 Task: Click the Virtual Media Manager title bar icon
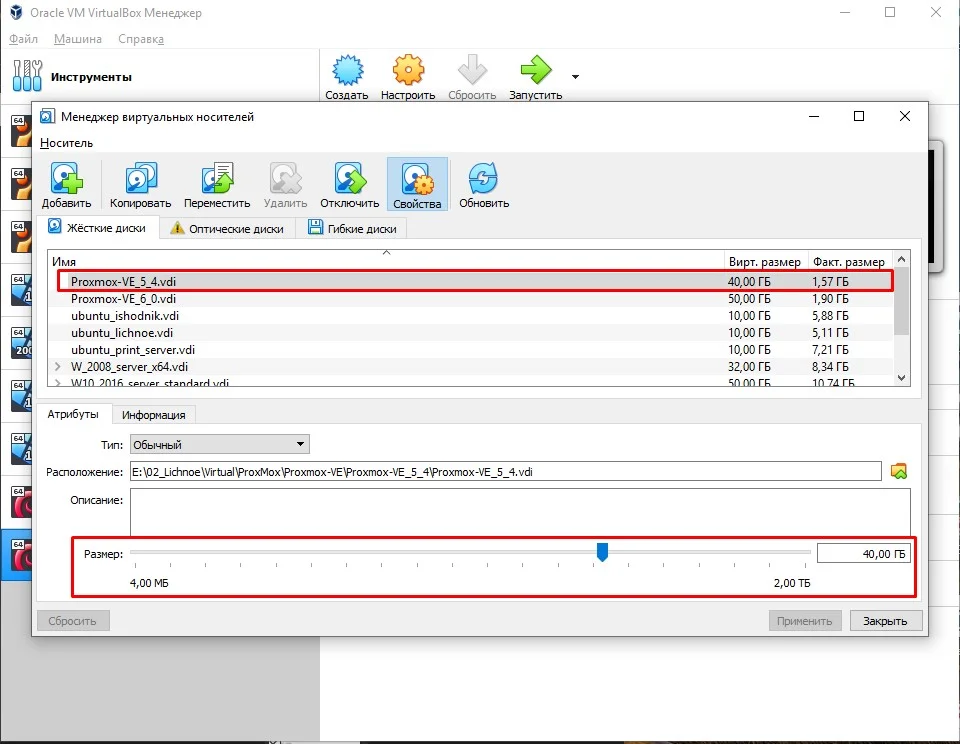coord(47,116)
